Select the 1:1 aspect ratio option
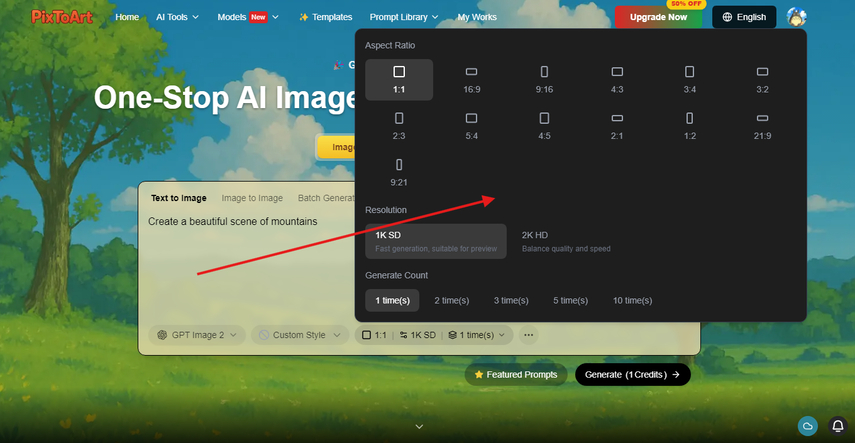 [x=399, y=80]
